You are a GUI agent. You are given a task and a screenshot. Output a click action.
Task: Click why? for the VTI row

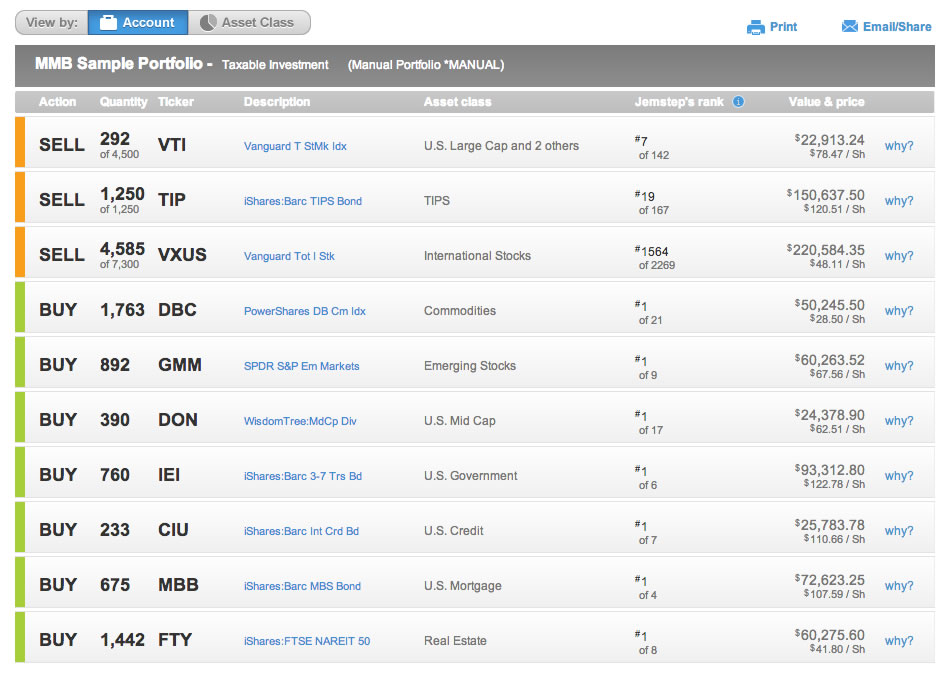coord(899,146)
